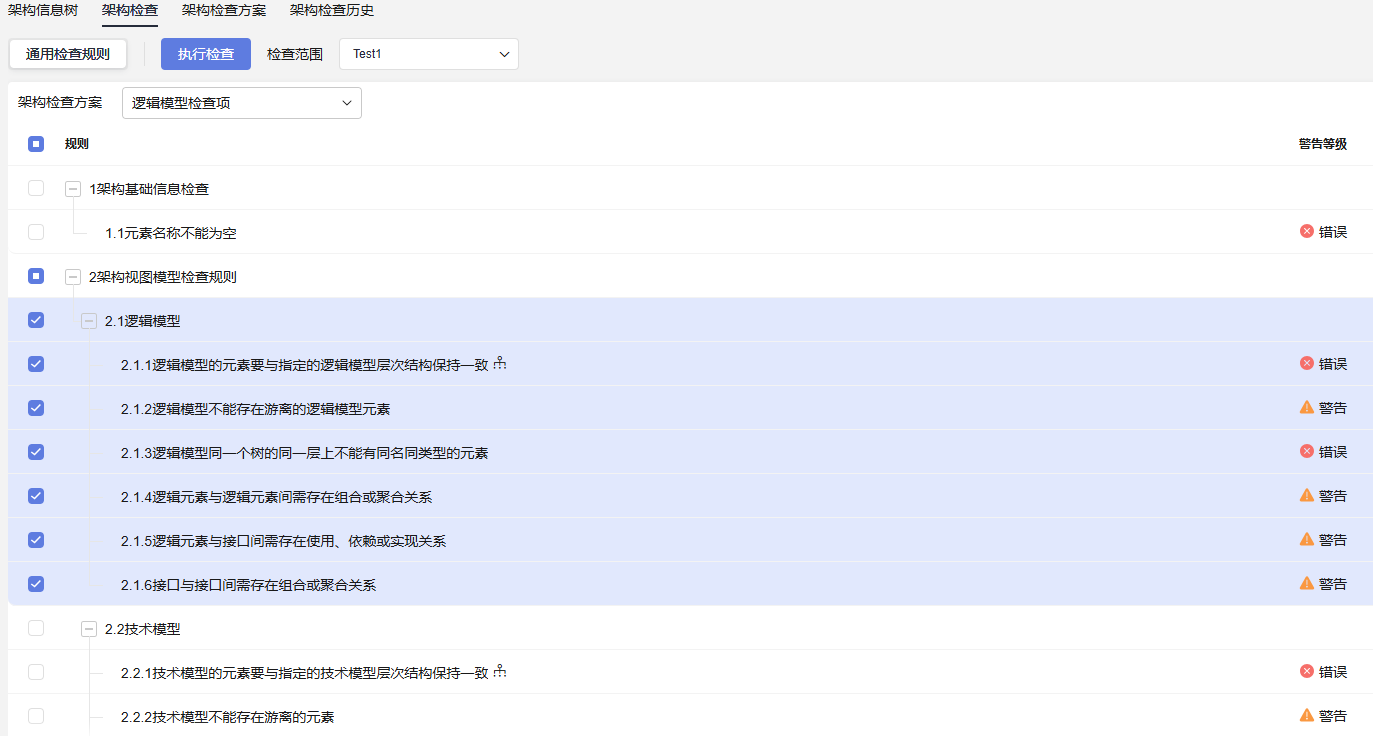Uncheck the checkbox for rule 2.1.2

point(36,408)
